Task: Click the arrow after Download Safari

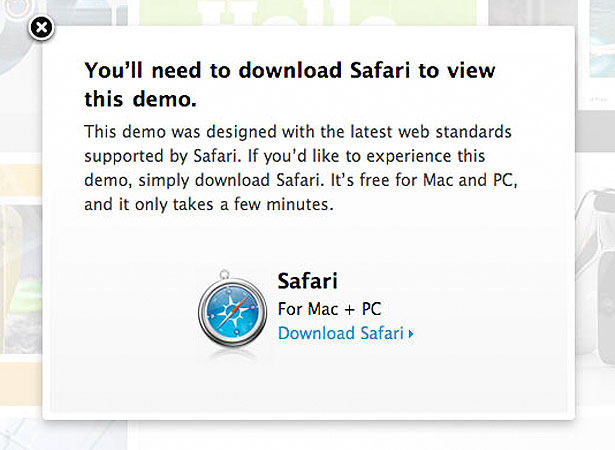Action: tap(411, 334)
